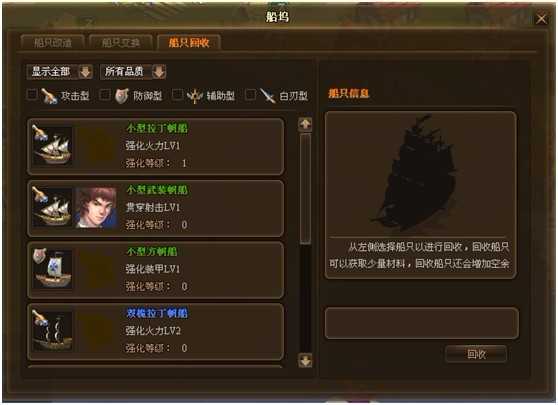
Task: Open the 船只交换 tab
Action: click(121, 43)
